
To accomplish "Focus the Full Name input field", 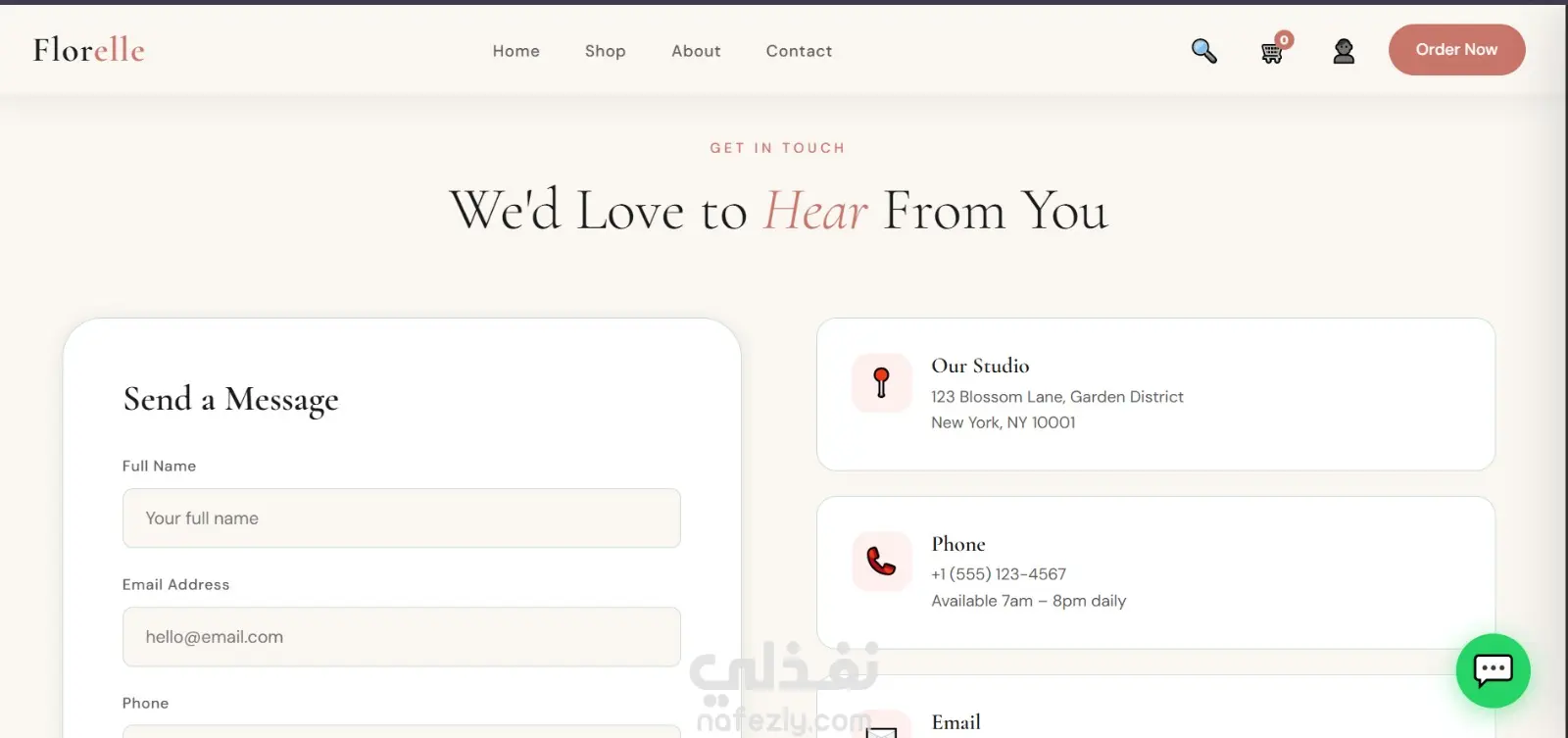I will tap(401, 517).
